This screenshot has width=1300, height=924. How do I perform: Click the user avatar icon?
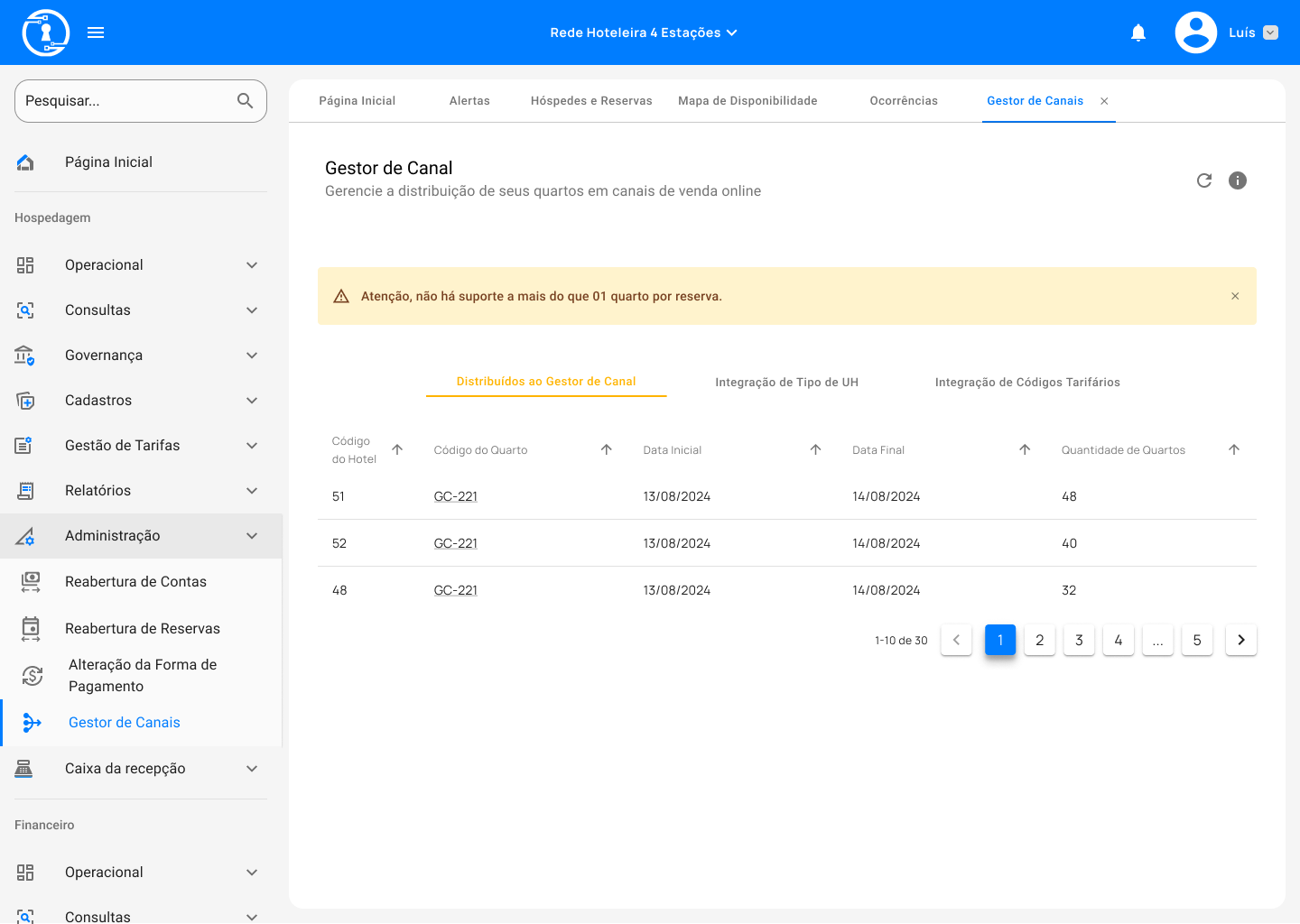click(x=1195, y=33)
